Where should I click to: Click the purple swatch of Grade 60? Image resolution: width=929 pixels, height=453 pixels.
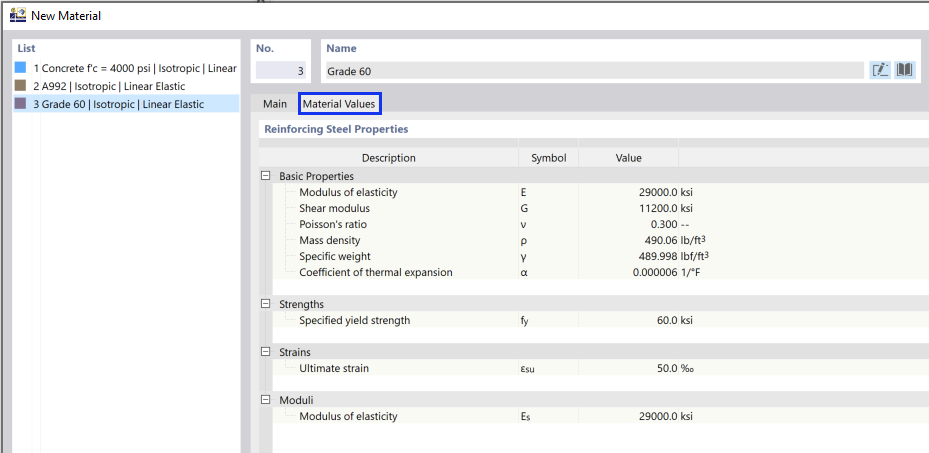coord(21,104)
